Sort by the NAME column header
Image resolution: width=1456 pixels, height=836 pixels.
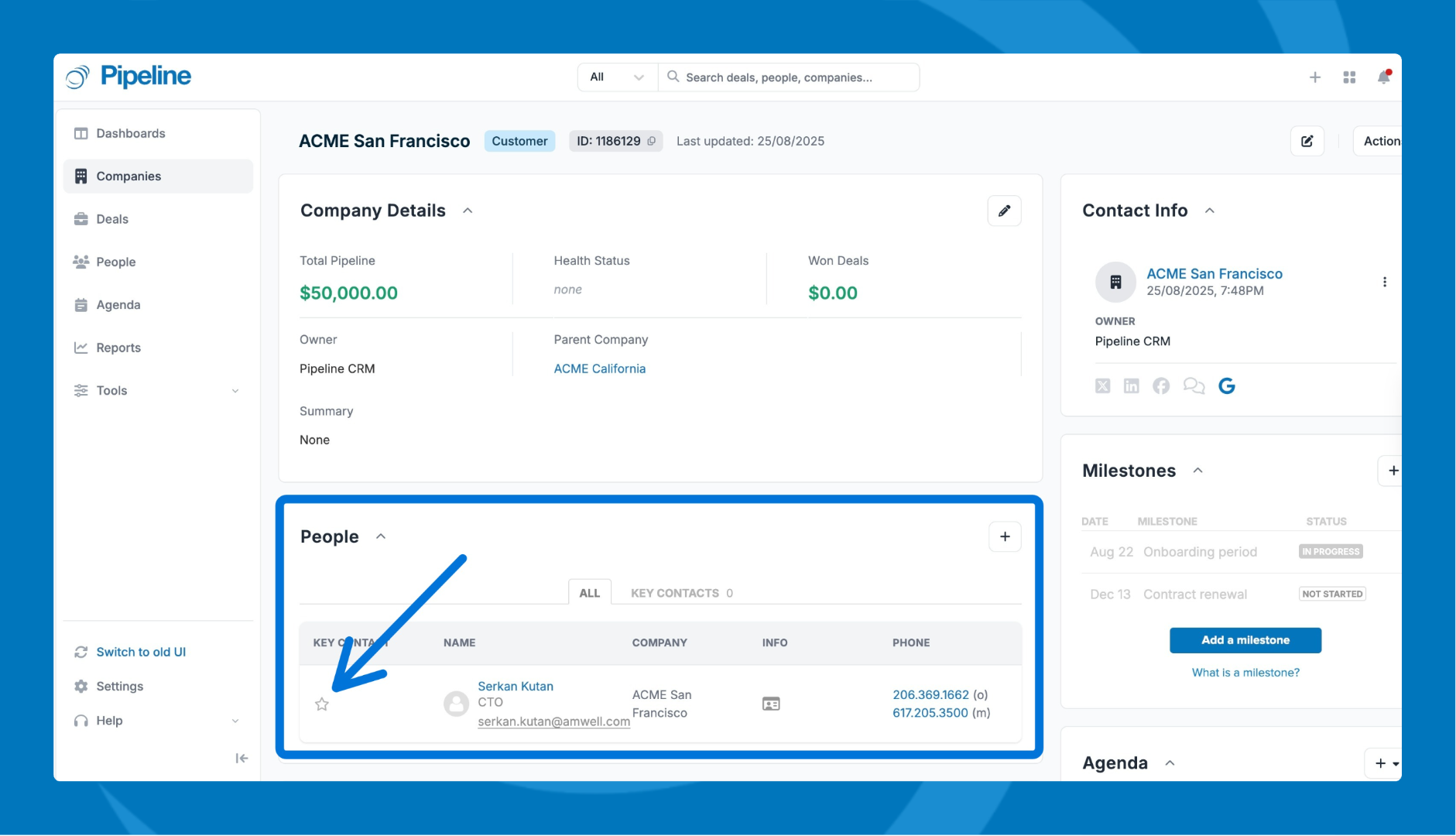point(459,642)
